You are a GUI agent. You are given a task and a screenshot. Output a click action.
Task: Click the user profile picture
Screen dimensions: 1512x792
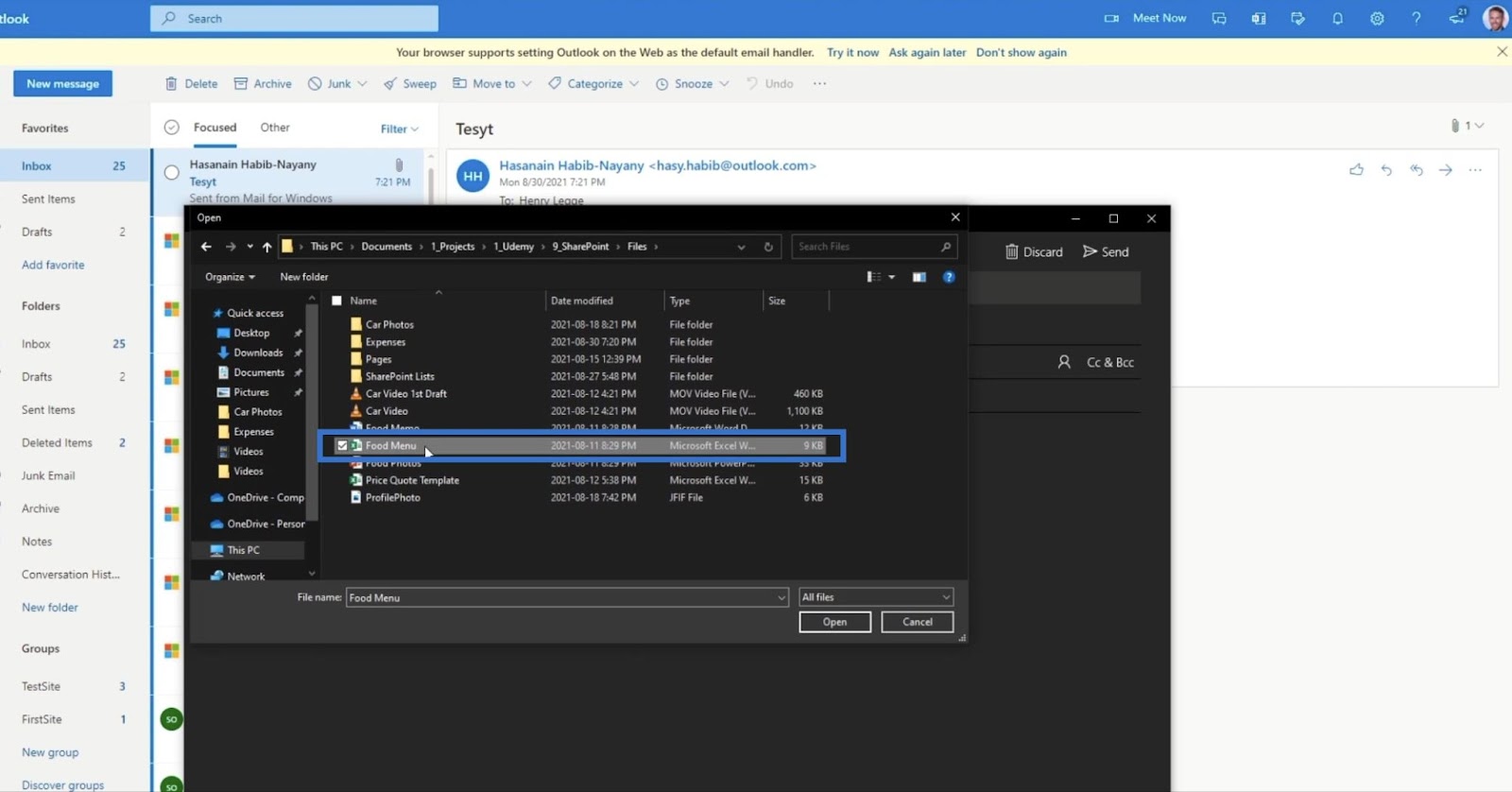pyautogui.click(x=1495, y=18)
